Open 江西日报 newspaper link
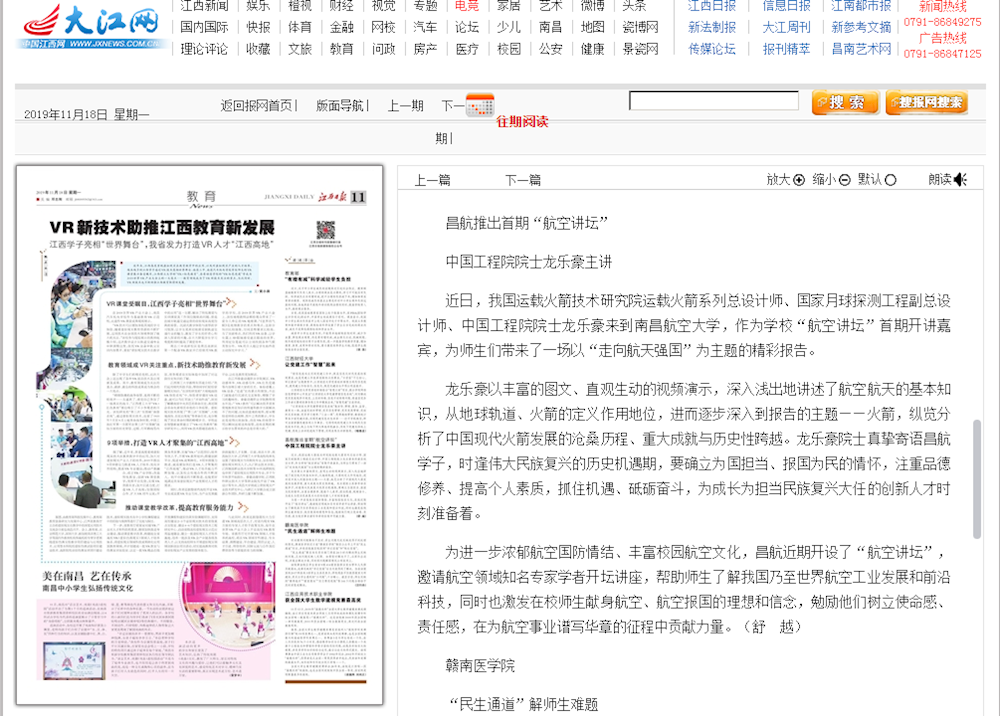The height and width of the screenshot is (716, 1000). click(711, 5)
